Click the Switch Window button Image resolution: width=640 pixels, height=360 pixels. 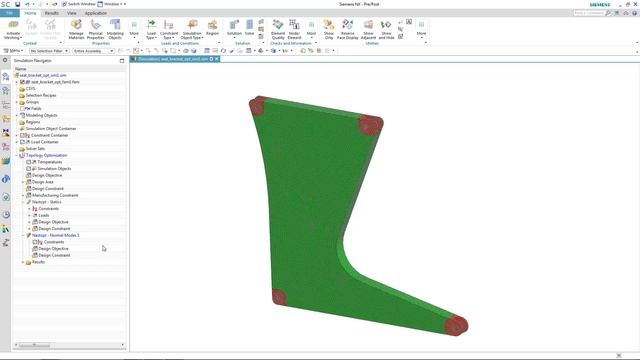pyautogui.click(x=78, y=4)
